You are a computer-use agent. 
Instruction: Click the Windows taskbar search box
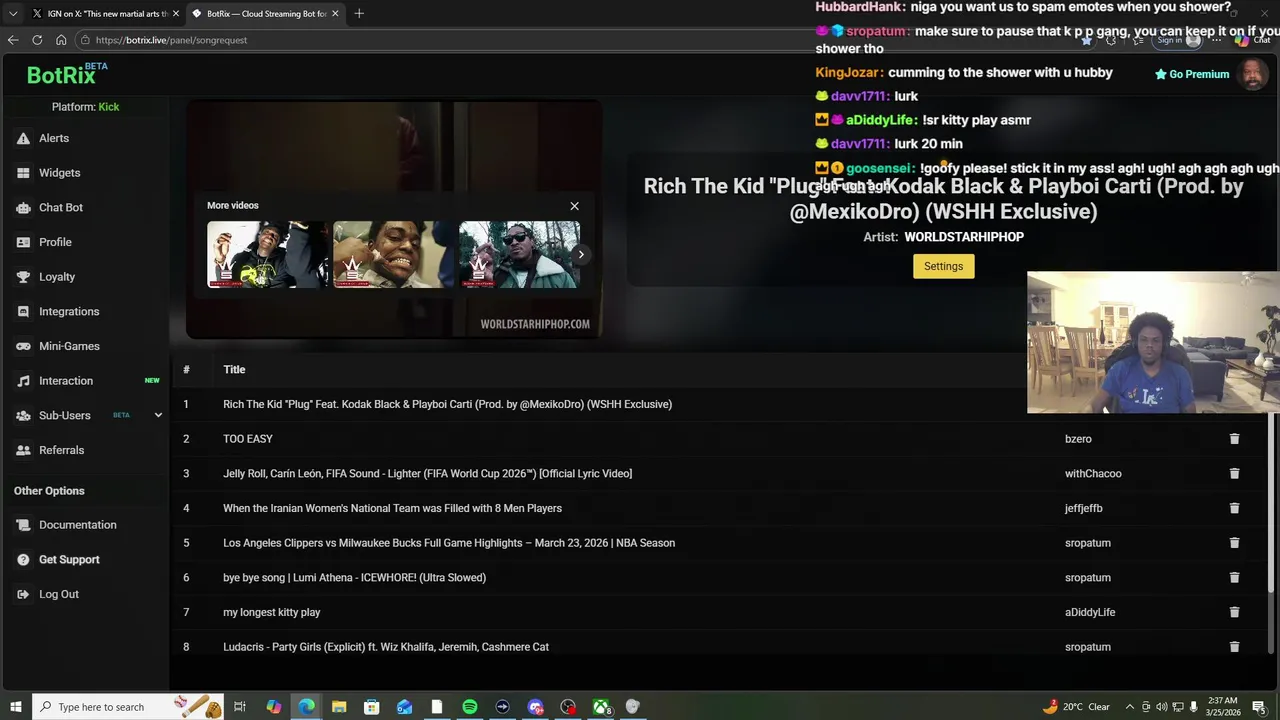coord(128,707)
